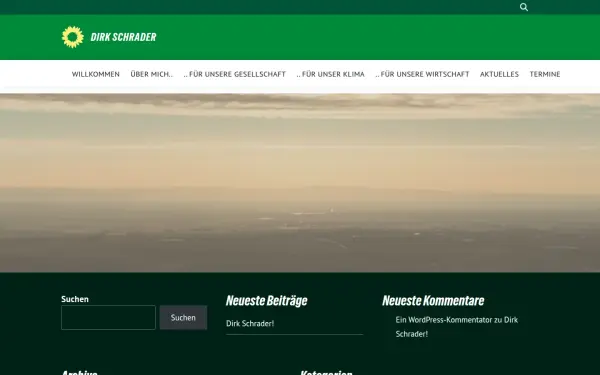Click the Suchen submit button
The width and height of the screenshot is (600, 375).
coord(183,318)
